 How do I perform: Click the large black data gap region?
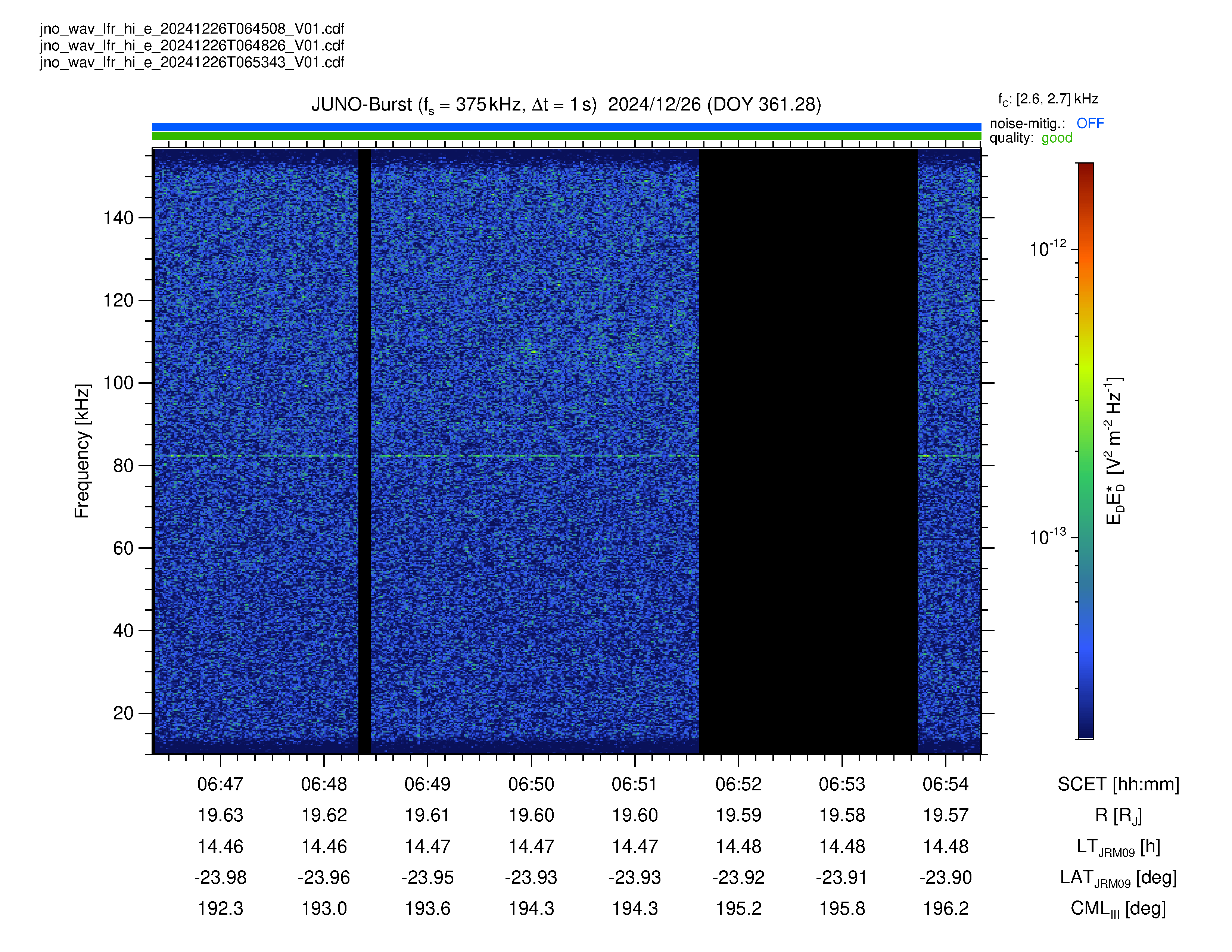pyautogui.click(x=808, y=451)
